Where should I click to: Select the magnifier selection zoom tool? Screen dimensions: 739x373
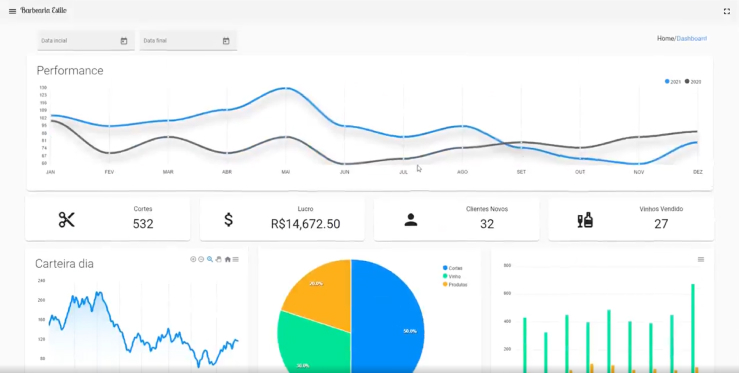[210, 259]
